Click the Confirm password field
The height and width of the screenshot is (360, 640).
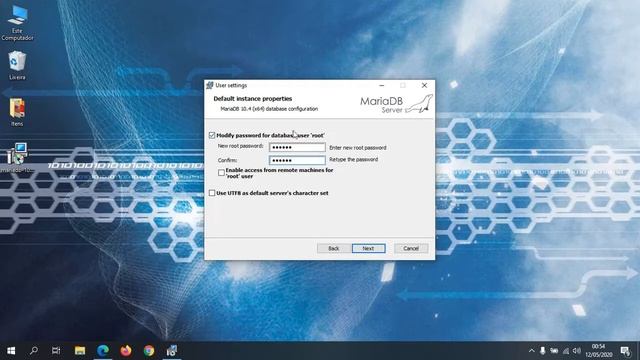coord(297,160)
